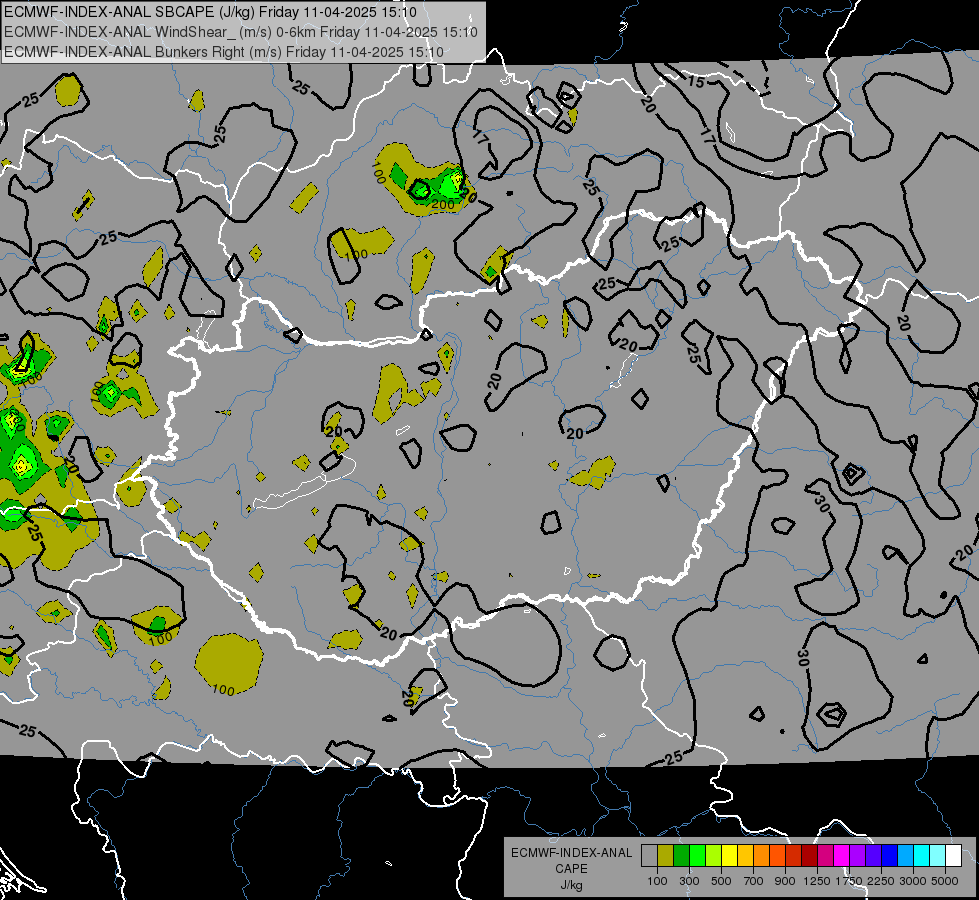Image resolution: width=979 pixels, height=900 pixels.
Task: Click the 300 tick label on legend scale
Action: [x=689, y=881]
